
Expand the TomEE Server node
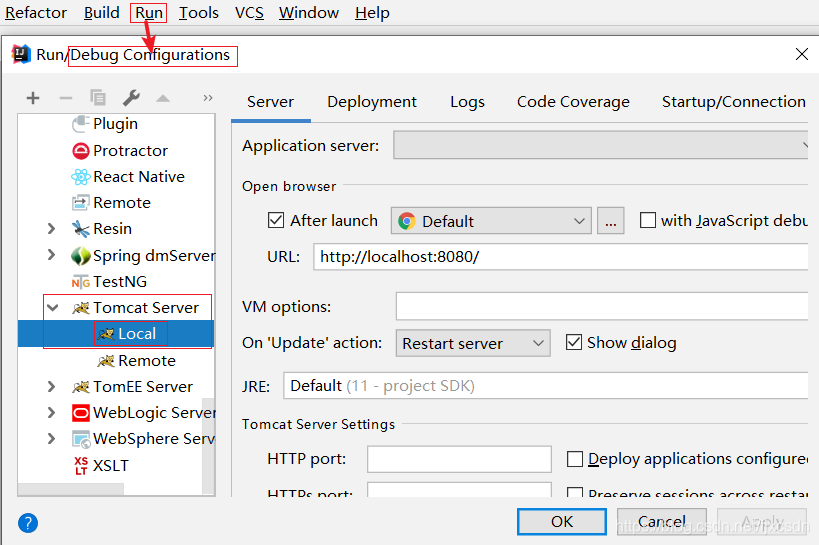point(51,386)
